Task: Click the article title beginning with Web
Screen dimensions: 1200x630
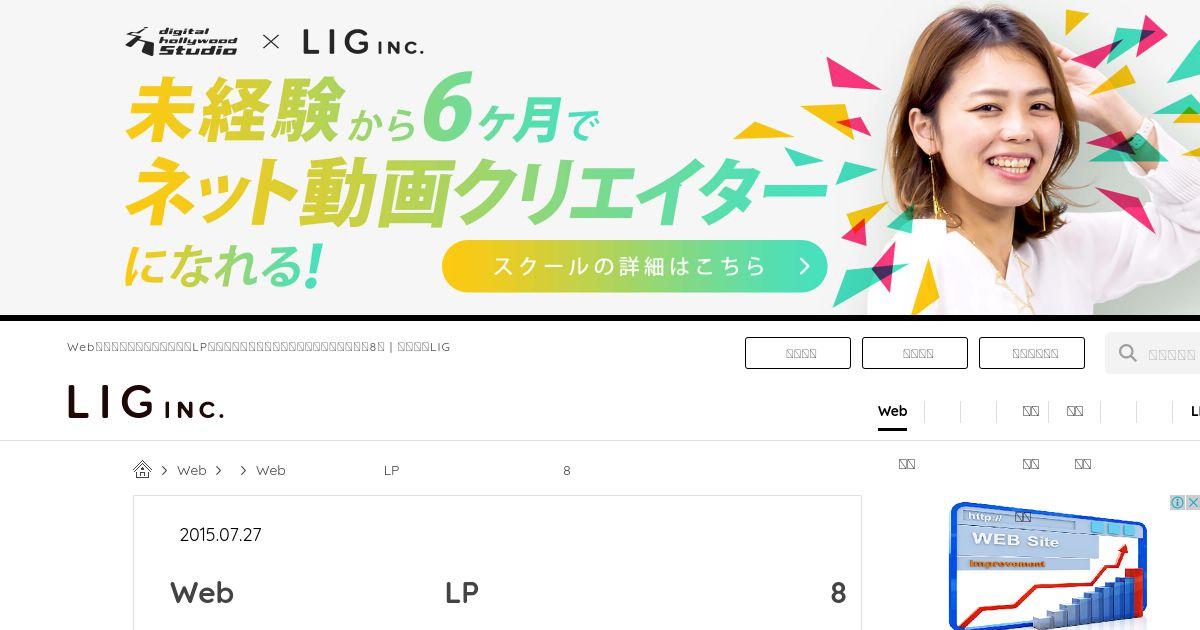Action: point(508,593)
